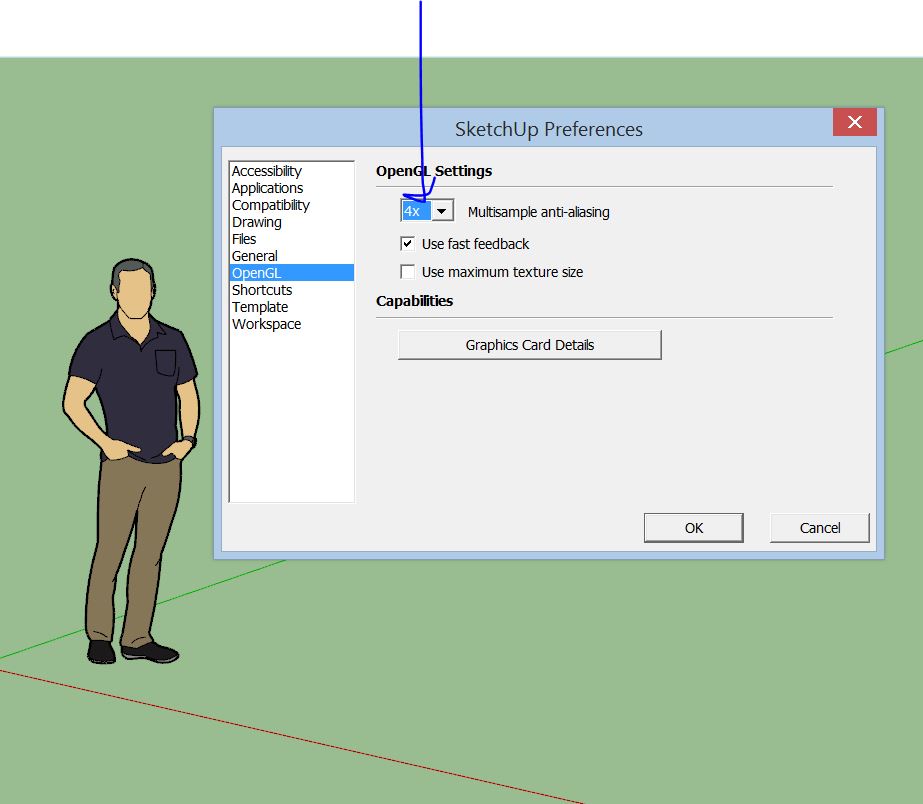Click the OpenGL Settings heading
The height and width of the screenshot is (804, 923).
(x=434, y=171)
